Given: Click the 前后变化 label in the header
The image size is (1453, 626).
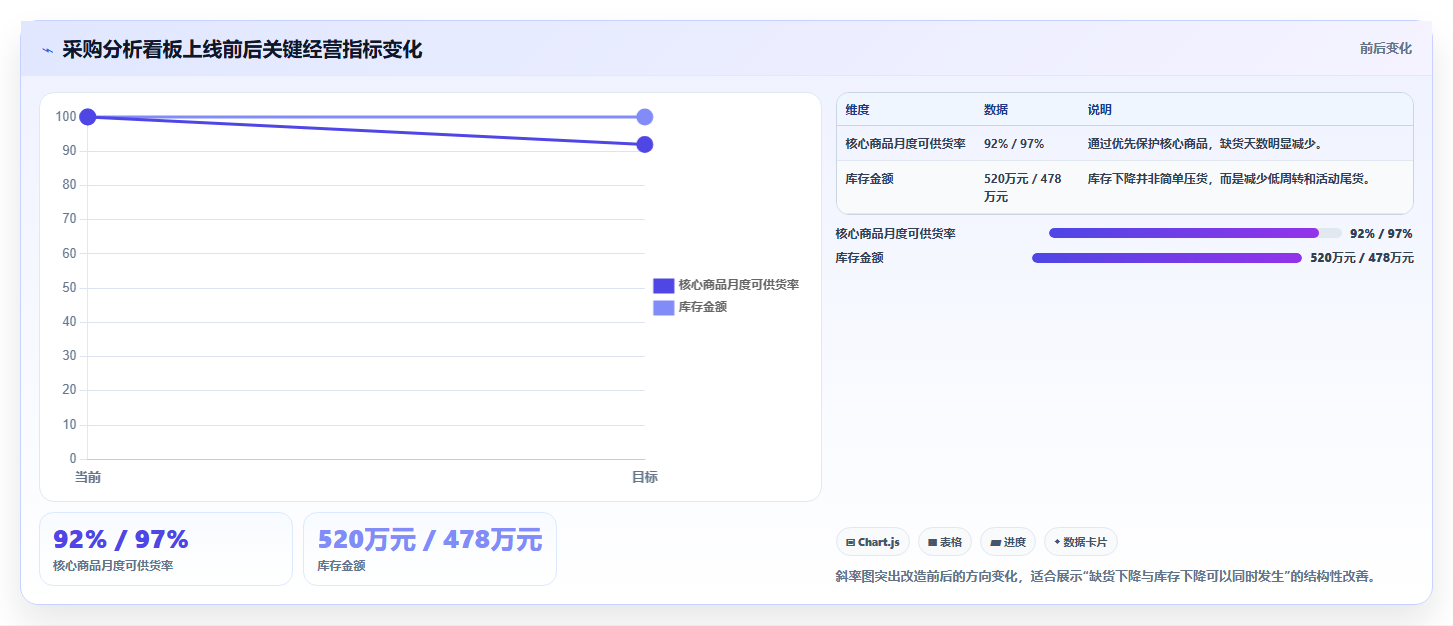Looking at the screenshot, I should [x=1385, y=48].
